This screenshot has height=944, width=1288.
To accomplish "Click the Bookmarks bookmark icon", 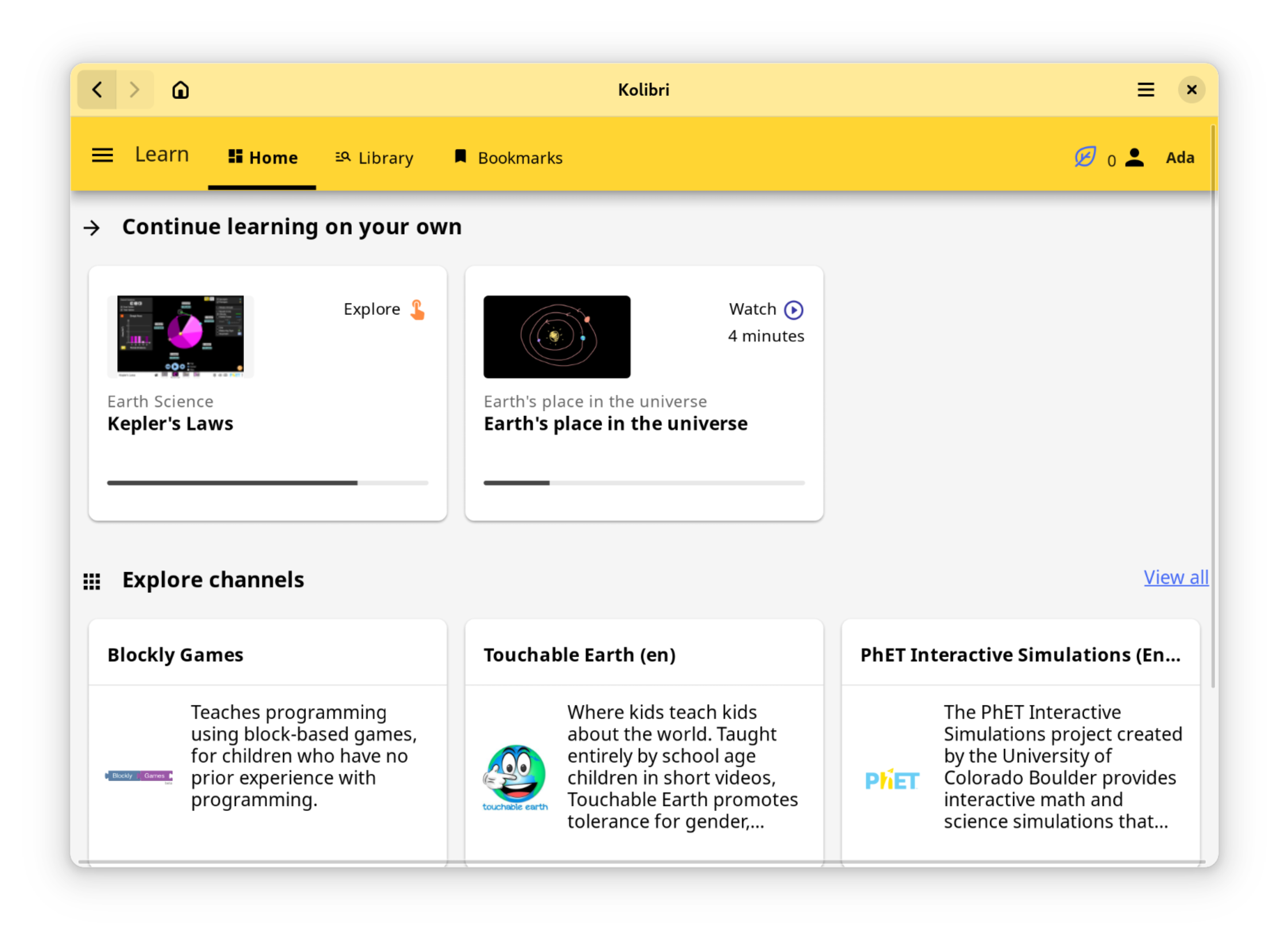I will [x=459, y=157].
